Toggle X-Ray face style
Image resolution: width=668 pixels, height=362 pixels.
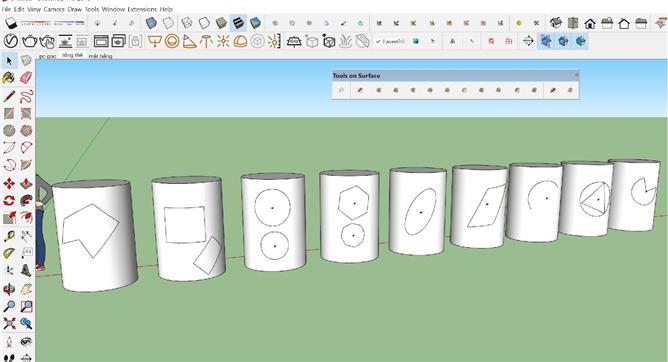point(151,23)
